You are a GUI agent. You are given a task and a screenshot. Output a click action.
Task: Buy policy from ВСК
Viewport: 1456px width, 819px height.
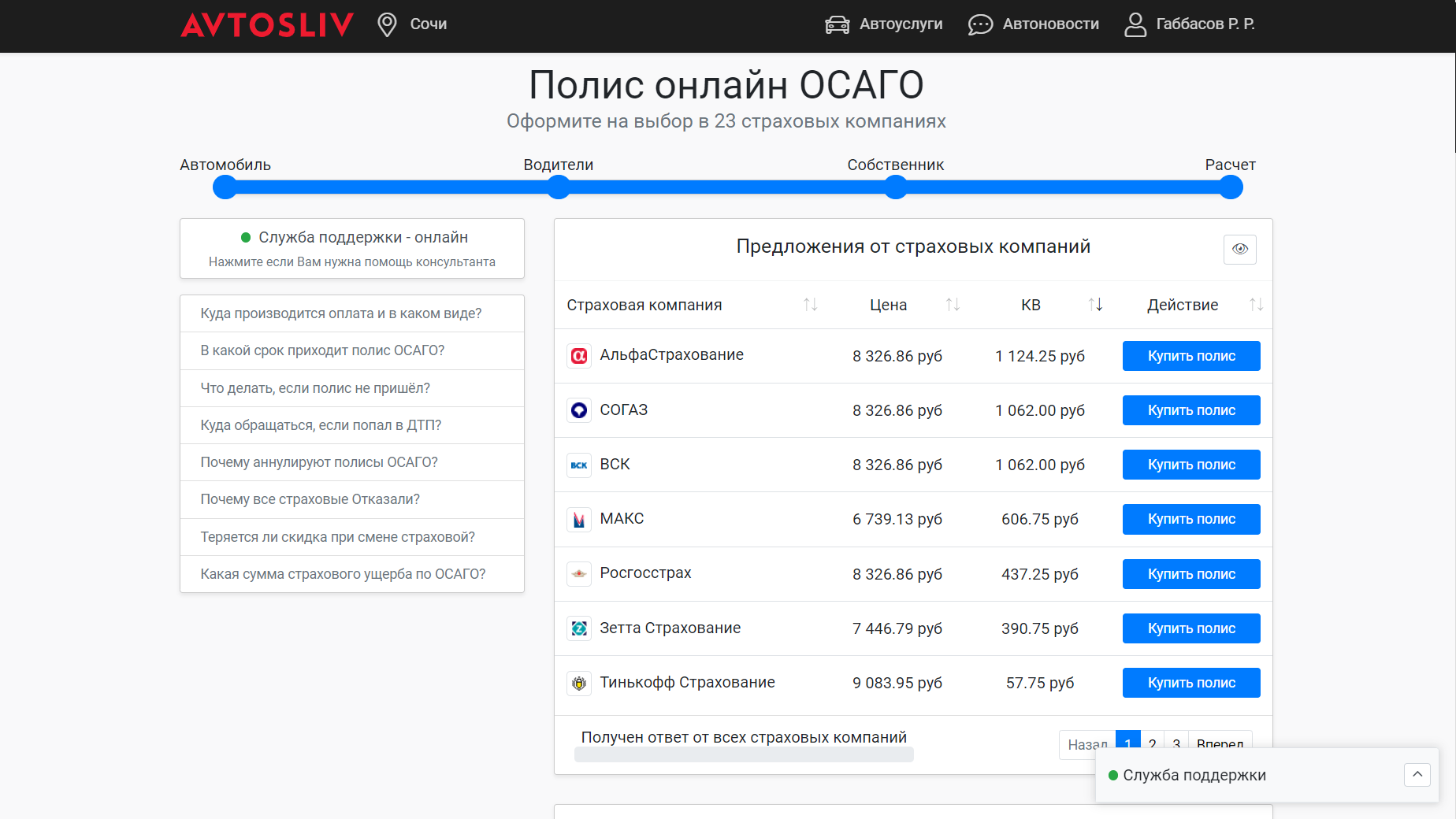[1191, 465]
